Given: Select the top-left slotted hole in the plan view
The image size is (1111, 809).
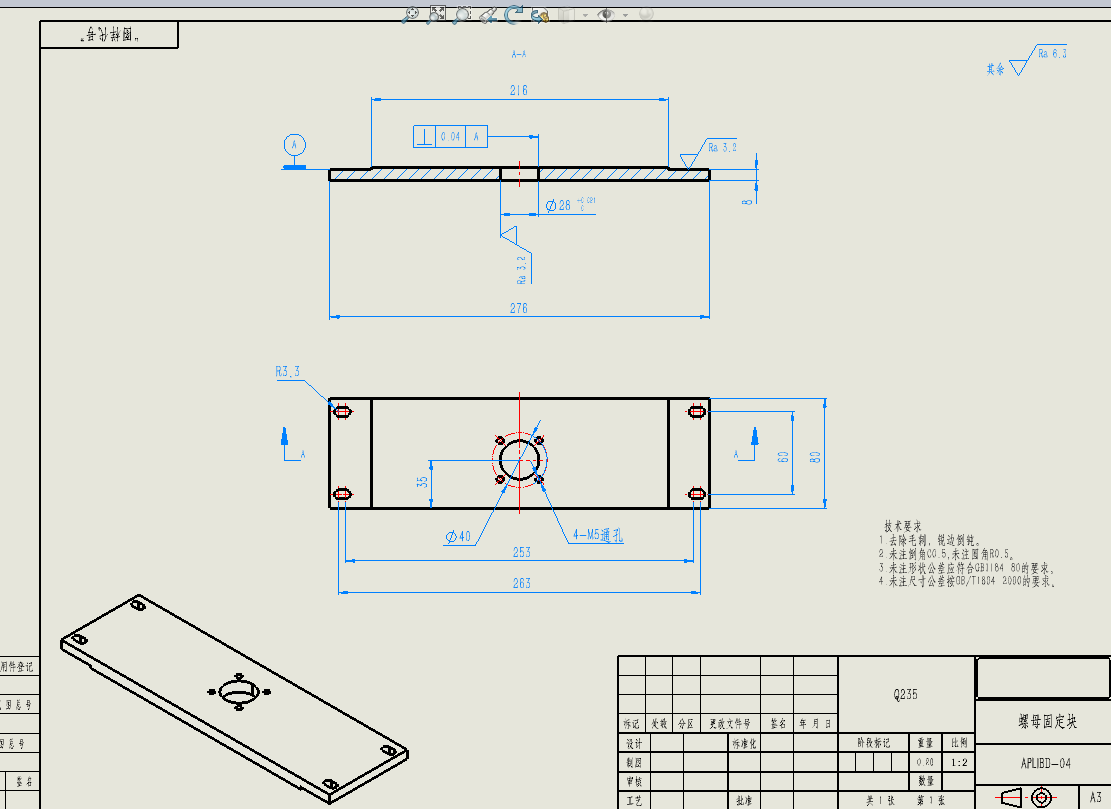Looking at the screenshot, I should [x=342, y=412].
